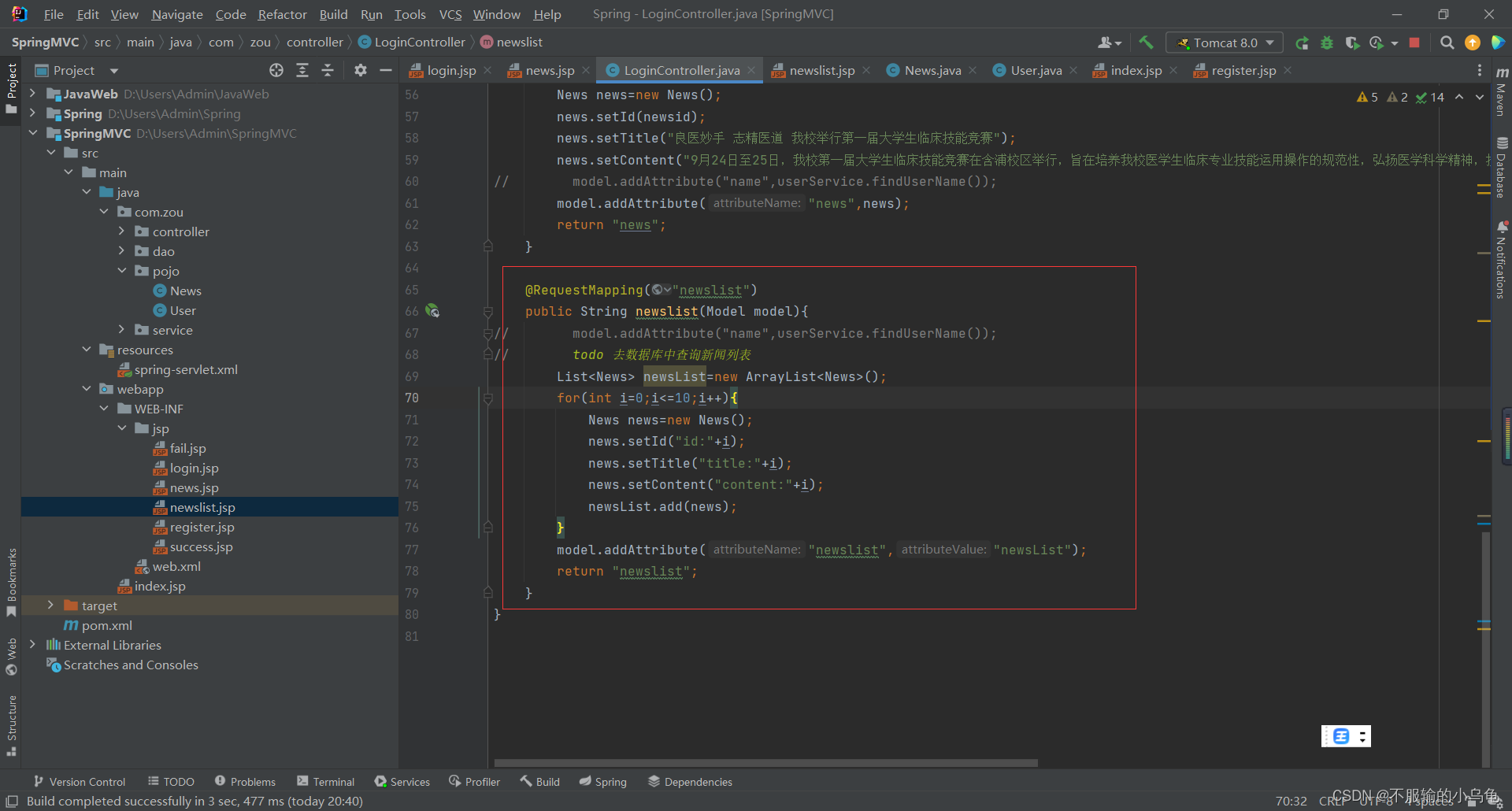The width and height of the screenshot is (1512, 811).
Task: Expand the JavaWeb project node
Action: [x=32, y=94]
